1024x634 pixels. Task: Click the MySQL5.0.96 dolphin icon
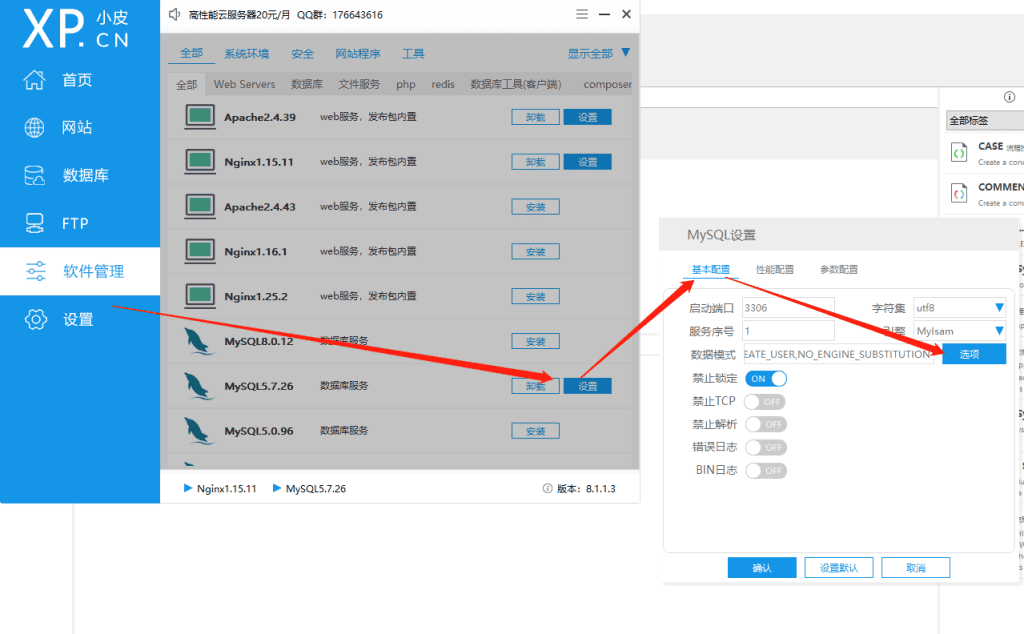199,431
